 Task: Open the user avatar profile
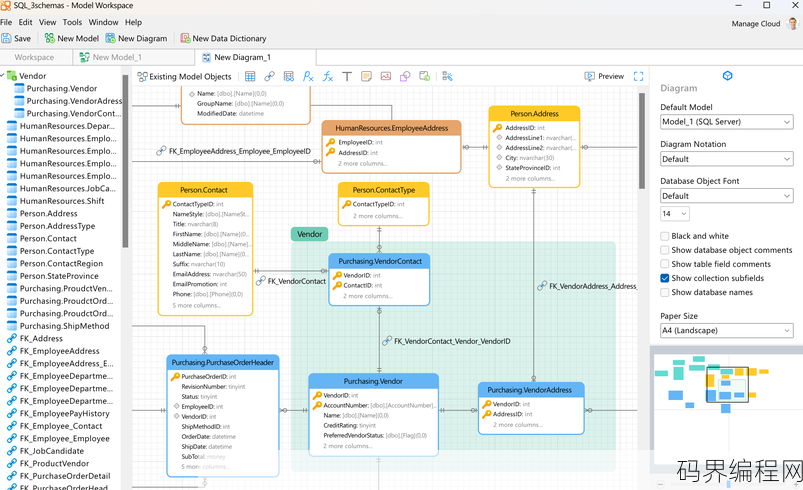[x=793, y=24]
